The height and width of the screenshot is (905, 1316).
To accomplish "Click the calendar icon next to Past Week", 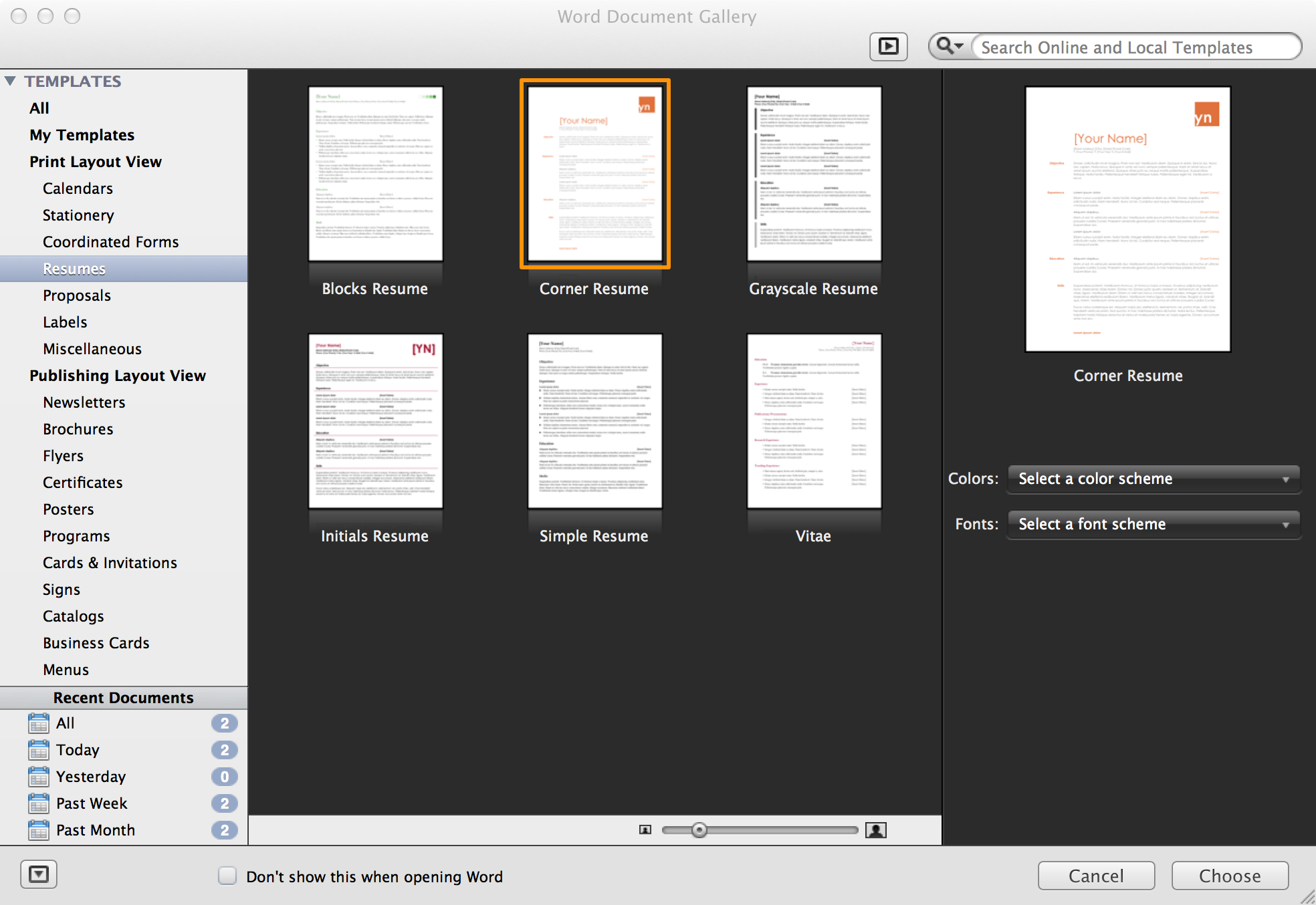I will pos(39,803).
